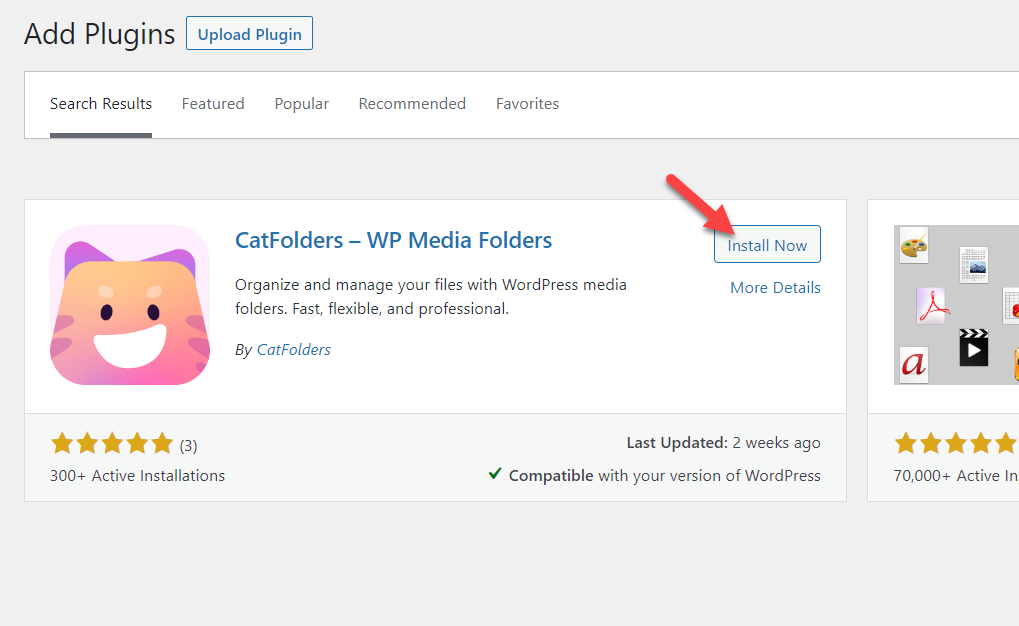This screenshot has width=1019, height=626.
Task: Select the Recommended tab
Action: coord(412,103)
